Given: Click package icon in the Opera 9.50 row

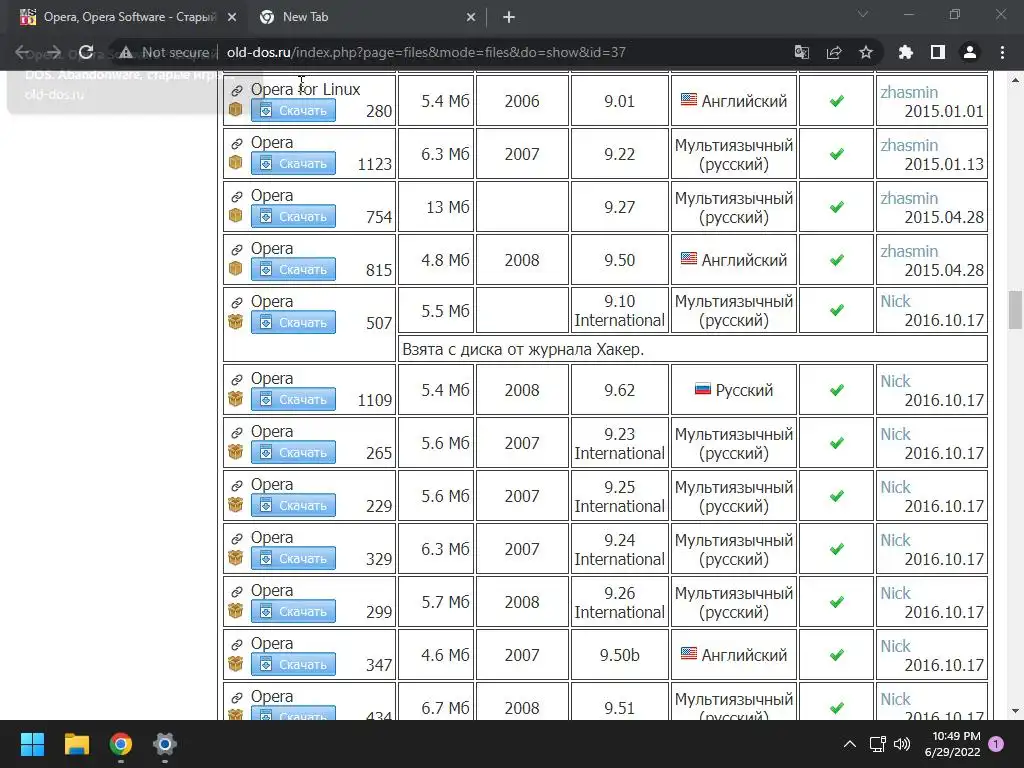Looking at the screenshot, I should (x=236, y=268).
